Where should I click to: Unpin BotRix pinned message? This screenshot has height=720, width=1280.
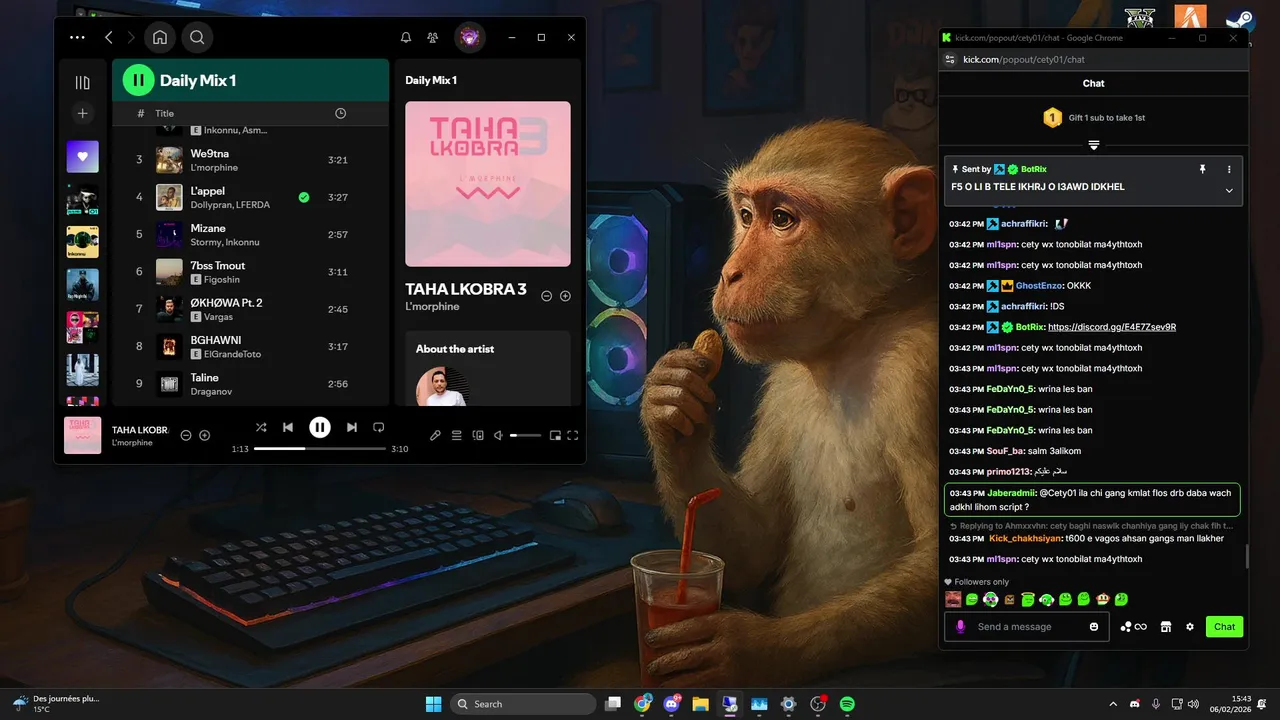tap(1203, 170)
